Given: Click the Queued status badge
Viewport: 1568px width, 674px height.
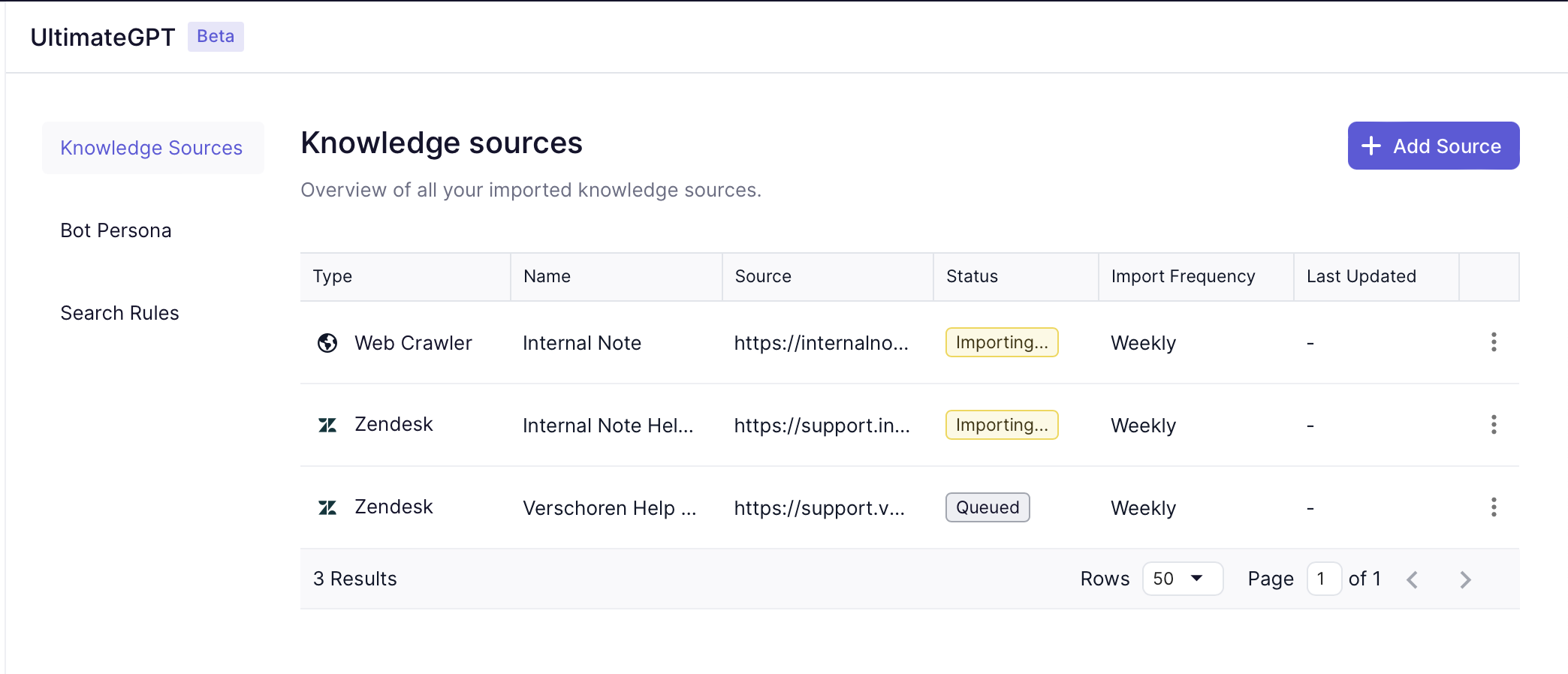Looking at the screenshot, I should point(987,507).
